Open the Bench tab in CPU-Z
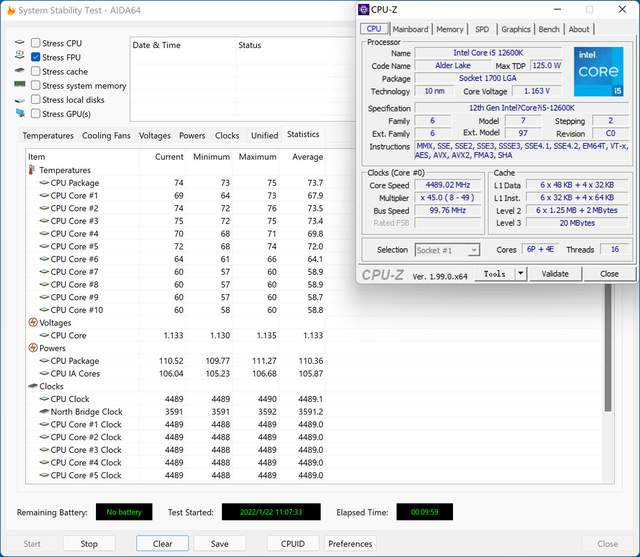640x557 pixels. click(549, 30)
